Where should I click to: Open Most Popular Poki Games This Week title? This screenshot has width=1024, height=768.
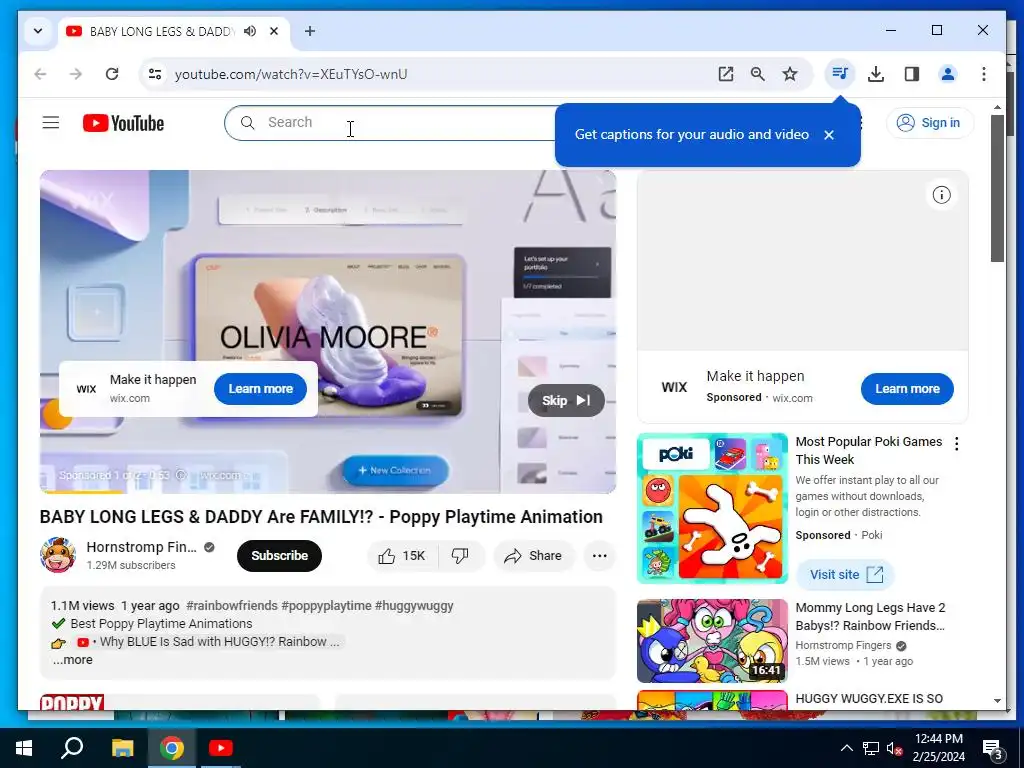869,451
